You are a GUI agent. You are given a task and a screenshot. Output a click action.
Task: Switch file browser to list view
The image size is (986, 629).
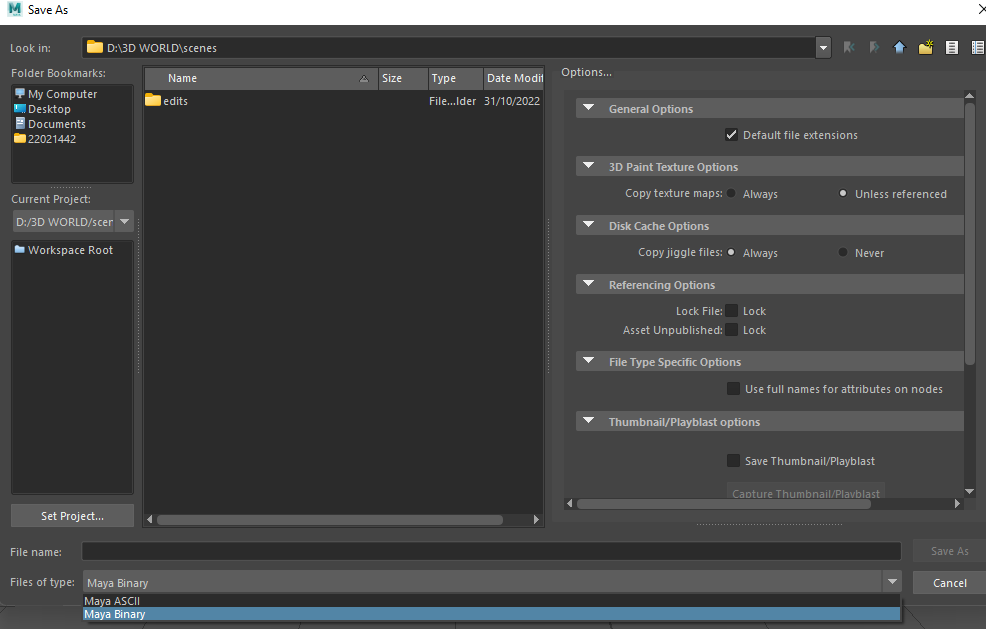(952, 47)
